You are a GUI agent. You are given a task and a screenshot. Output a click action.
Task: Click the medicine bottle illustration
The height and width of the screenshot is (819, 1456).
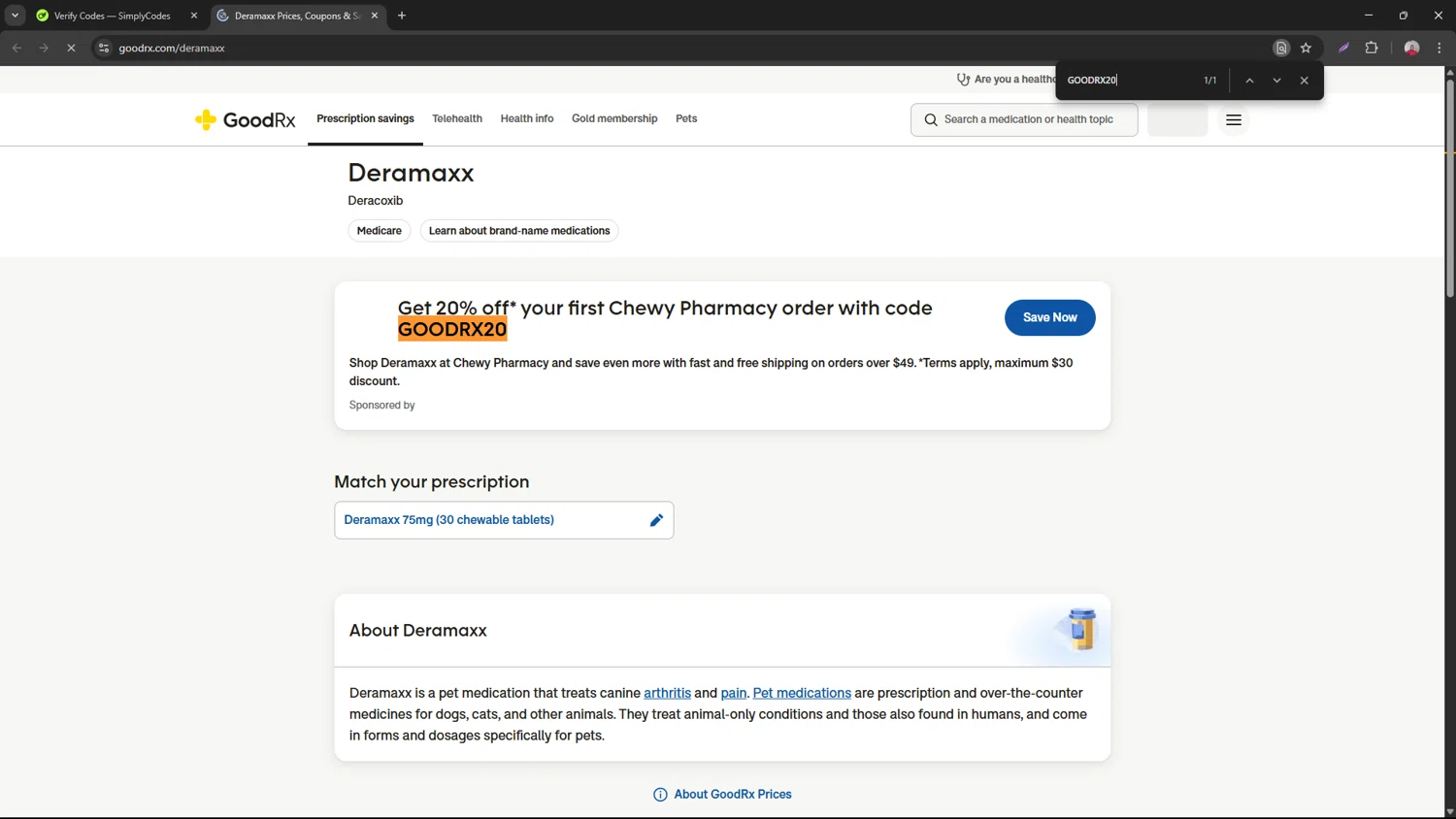coord(1080,629)
